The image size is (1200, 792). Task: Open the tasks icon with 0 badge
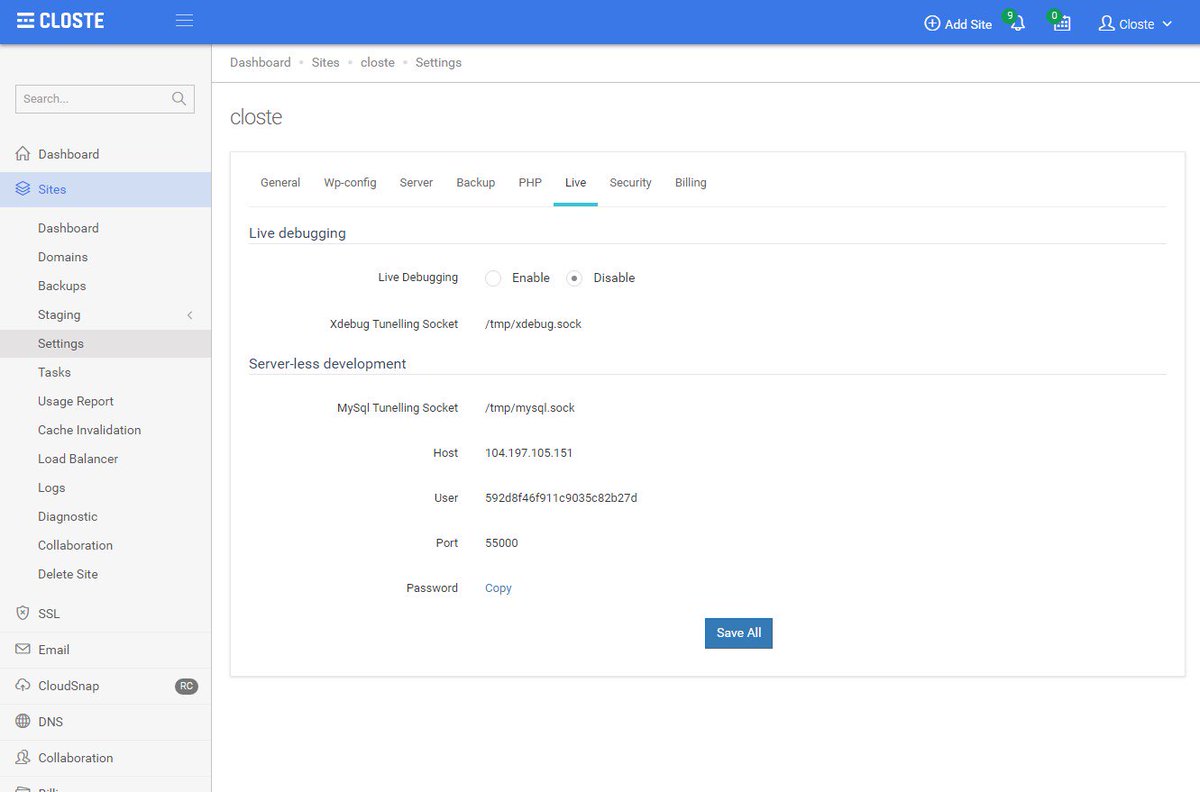[1062, 23]
